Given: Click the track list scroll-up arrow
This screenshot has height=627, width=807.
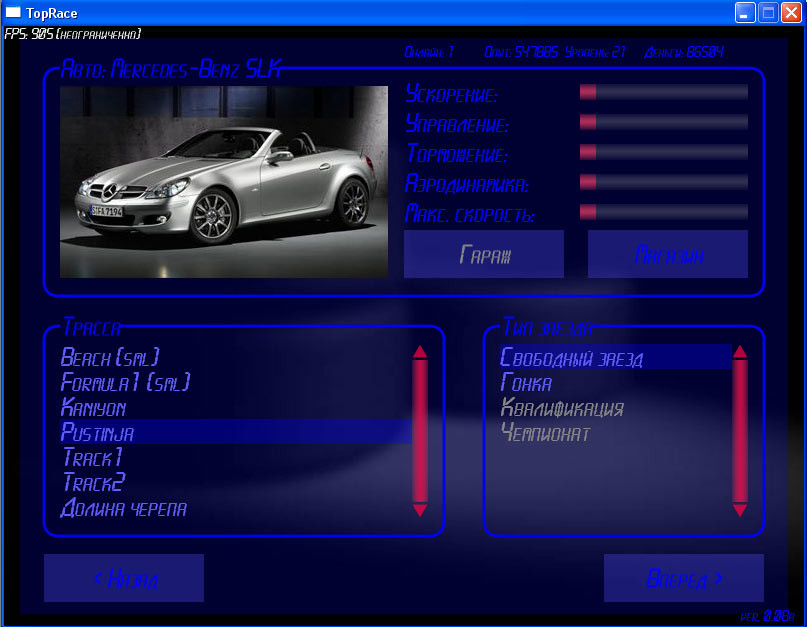Looking at the screenshot, I should point(420,352).
